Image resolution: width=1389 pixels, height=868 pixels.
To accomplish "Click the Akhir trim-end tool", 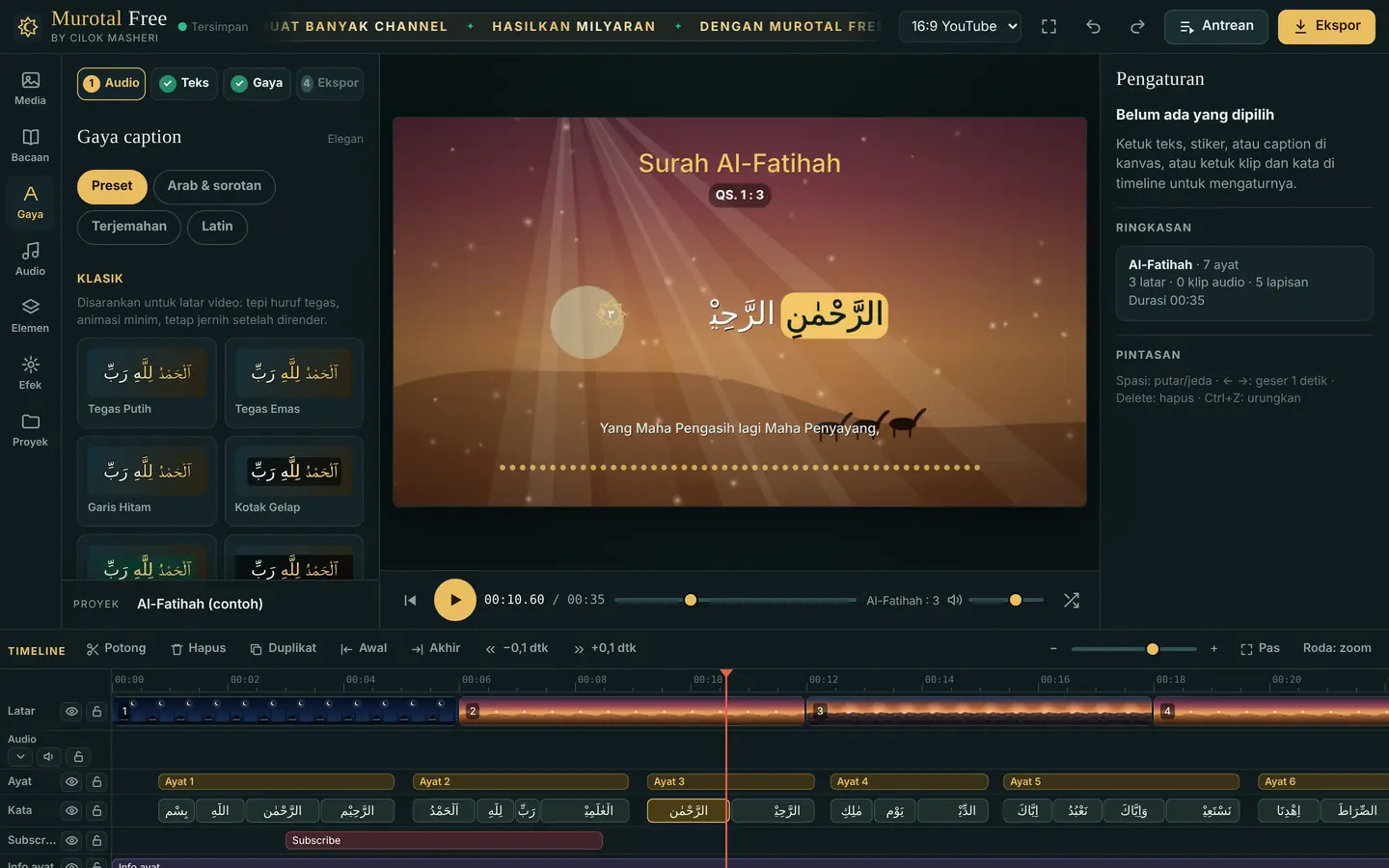I will (x=436, y=648).
